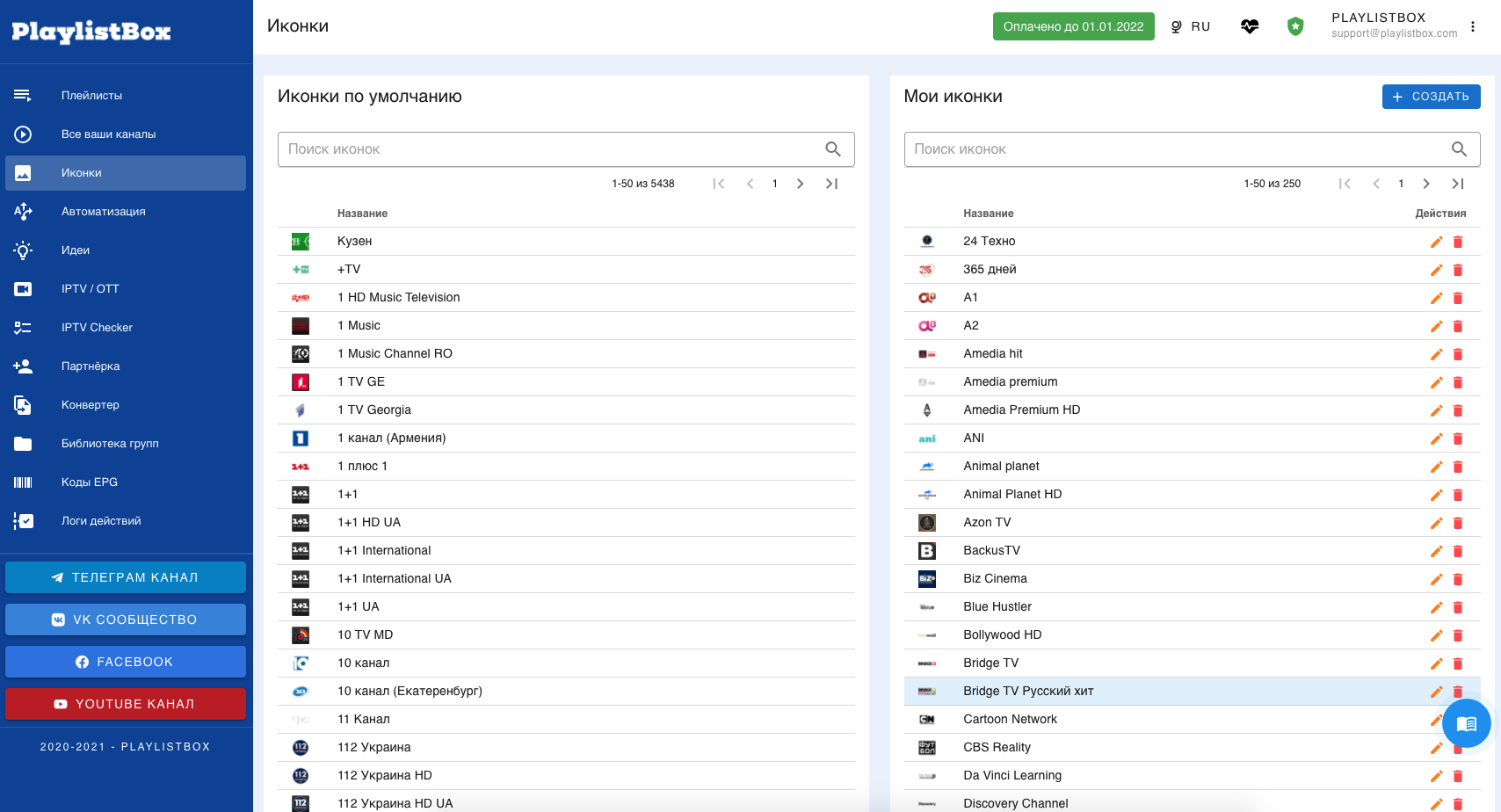Delete the 24 Техно icon
Viewport: 1501px width, 812px height.
[x=1458, y=242]
